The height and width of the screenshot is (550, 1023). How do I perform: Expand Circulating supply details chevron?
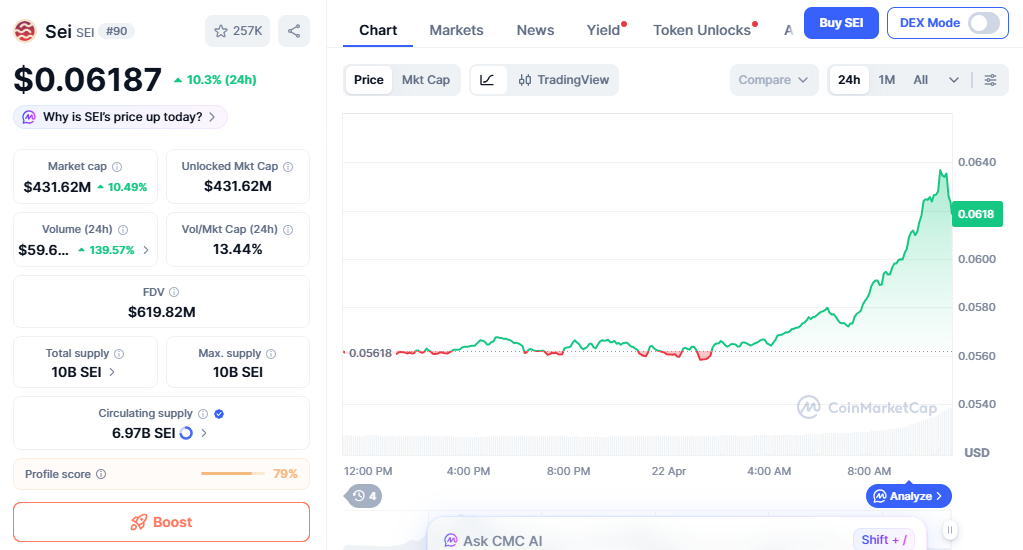coord(204,433)
